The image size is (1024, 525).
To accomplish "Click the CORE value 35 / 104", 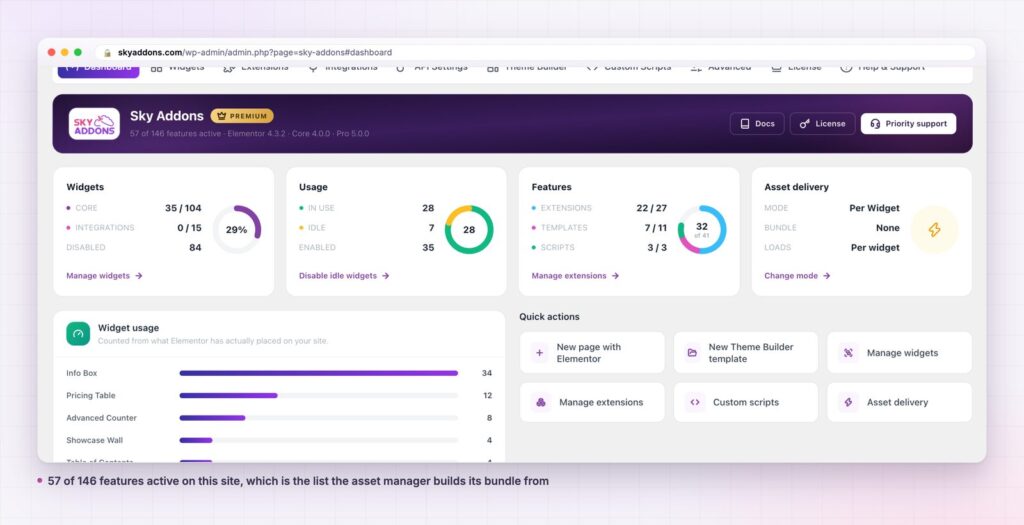I will coord(183,208).
